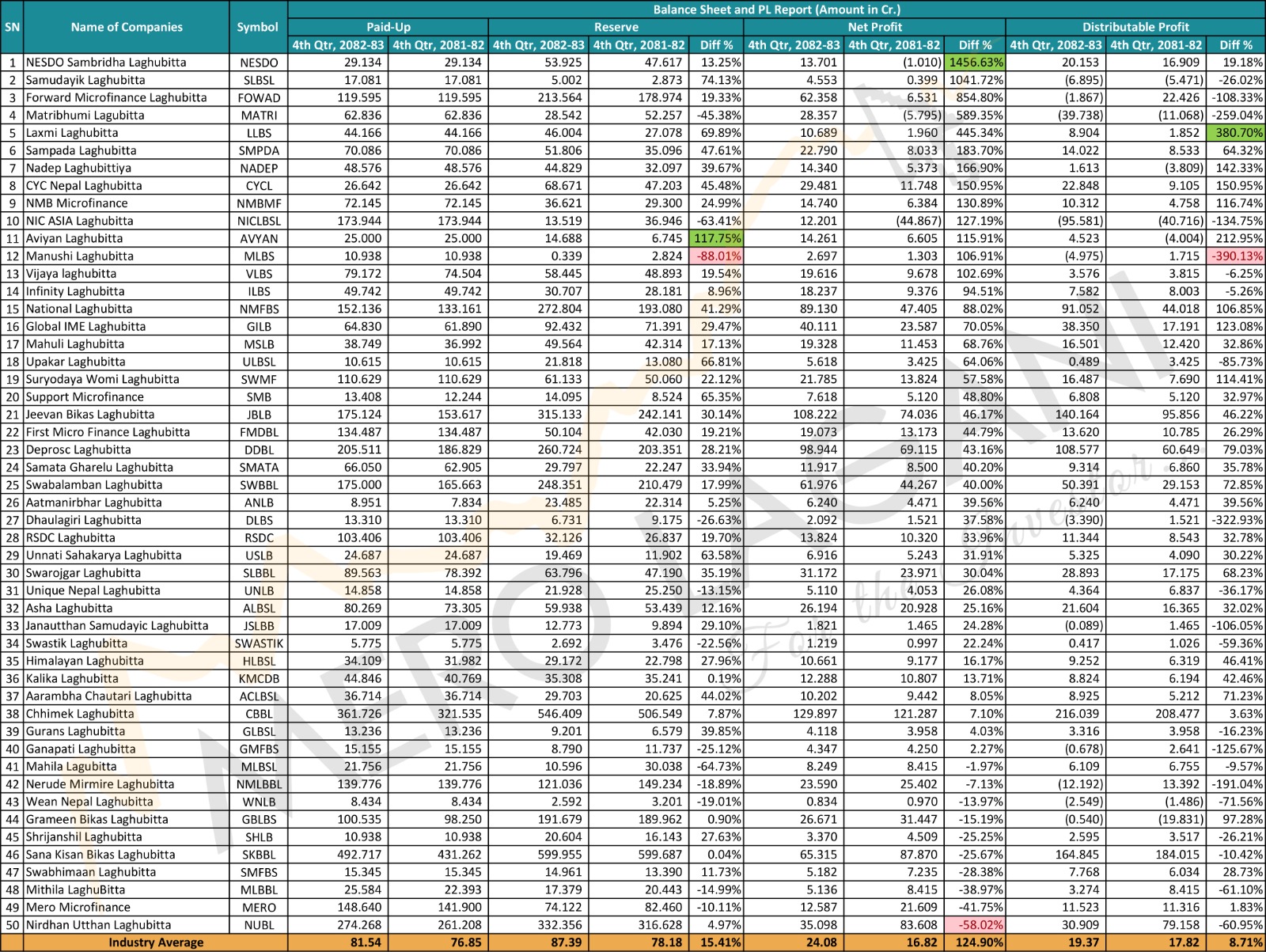Select 'Jeevan Bikas Laghubitta' company name
The width and height of the screenshot is (1266, 952).
(x=90, y=414)
